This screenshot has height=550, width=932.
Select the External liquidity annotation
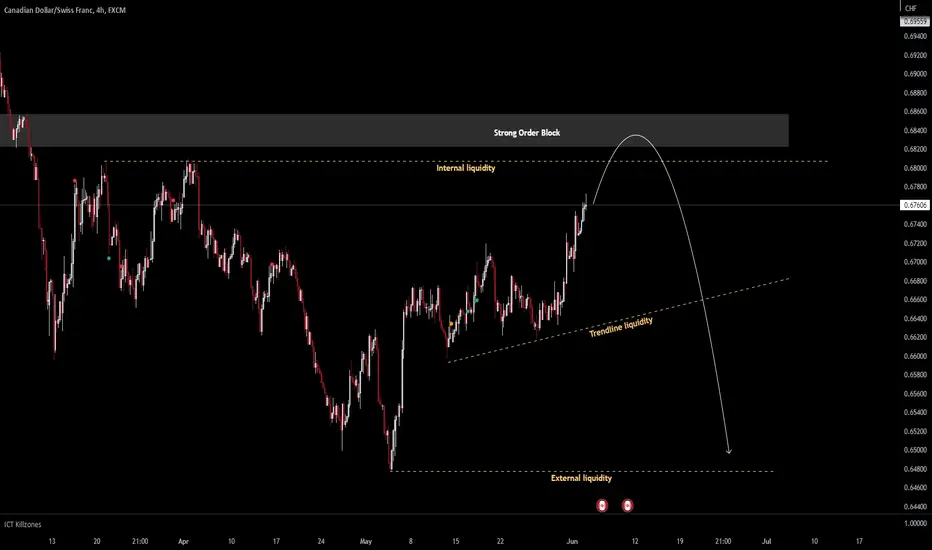(581, 478)
